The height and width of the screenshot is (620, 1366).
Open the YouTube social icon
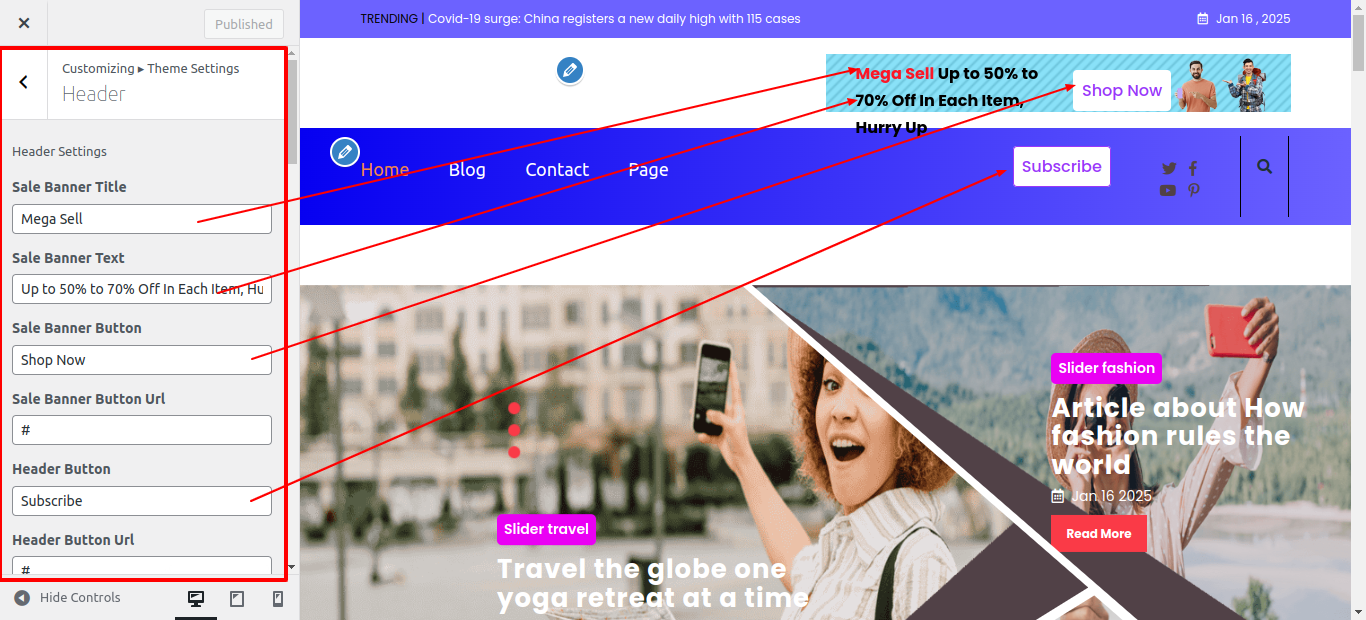pyautogui.click(x=1168, y=190)
